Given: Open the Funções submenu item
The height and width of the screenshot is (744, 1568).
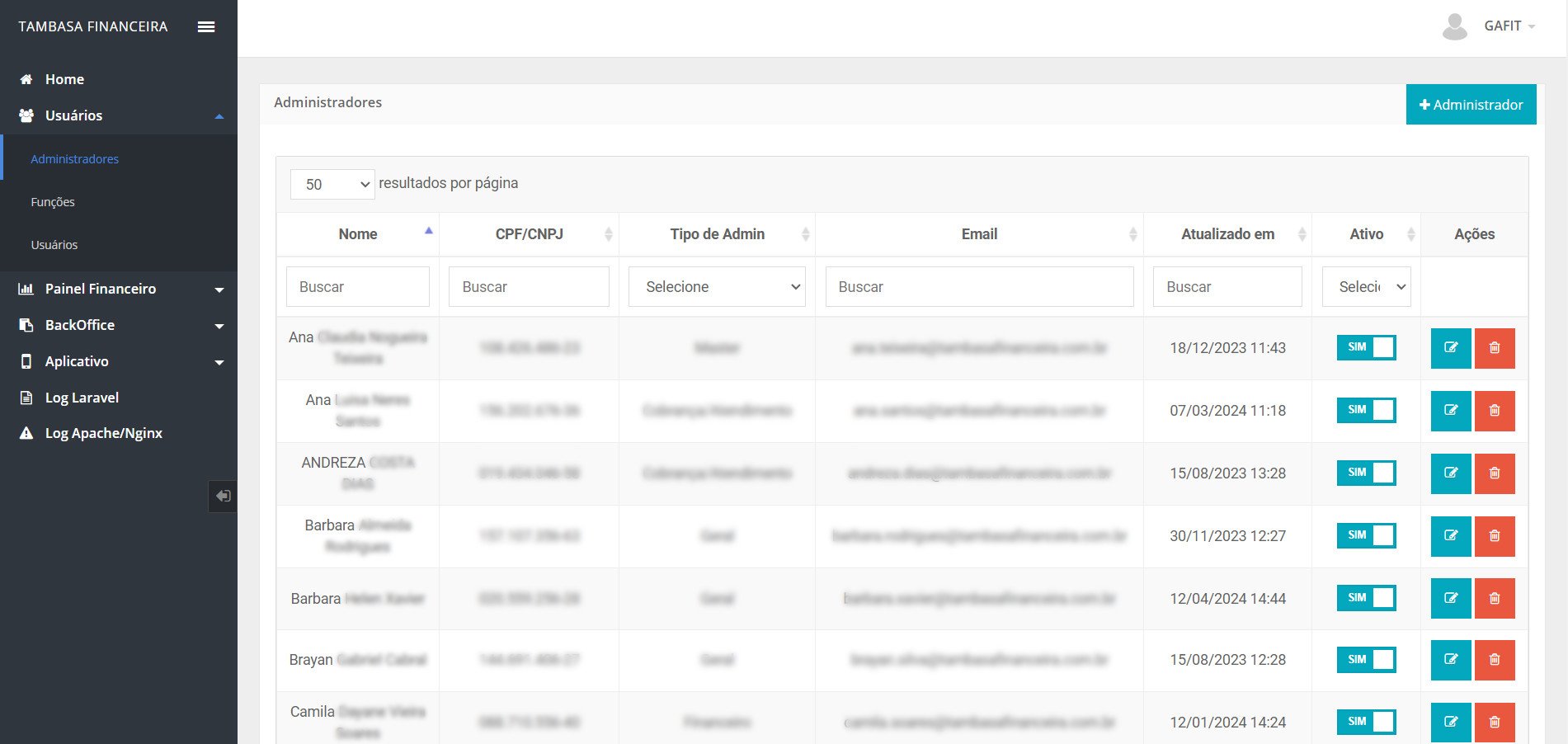Looking at the screenshot, I should point(53,202).
